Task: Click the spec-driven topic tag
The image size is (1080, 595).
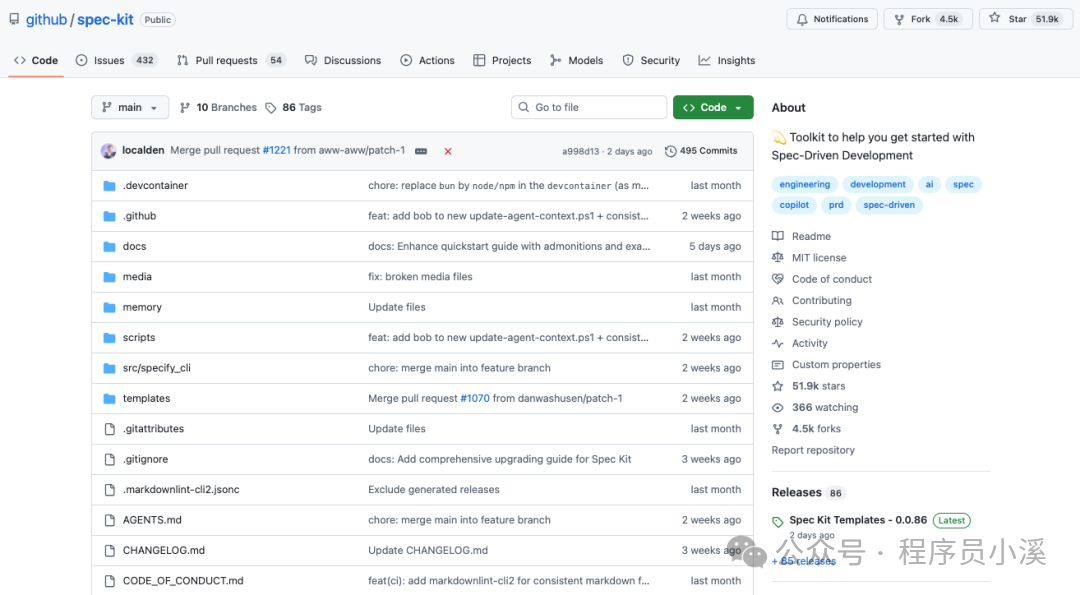Action: tap(888, 205)
